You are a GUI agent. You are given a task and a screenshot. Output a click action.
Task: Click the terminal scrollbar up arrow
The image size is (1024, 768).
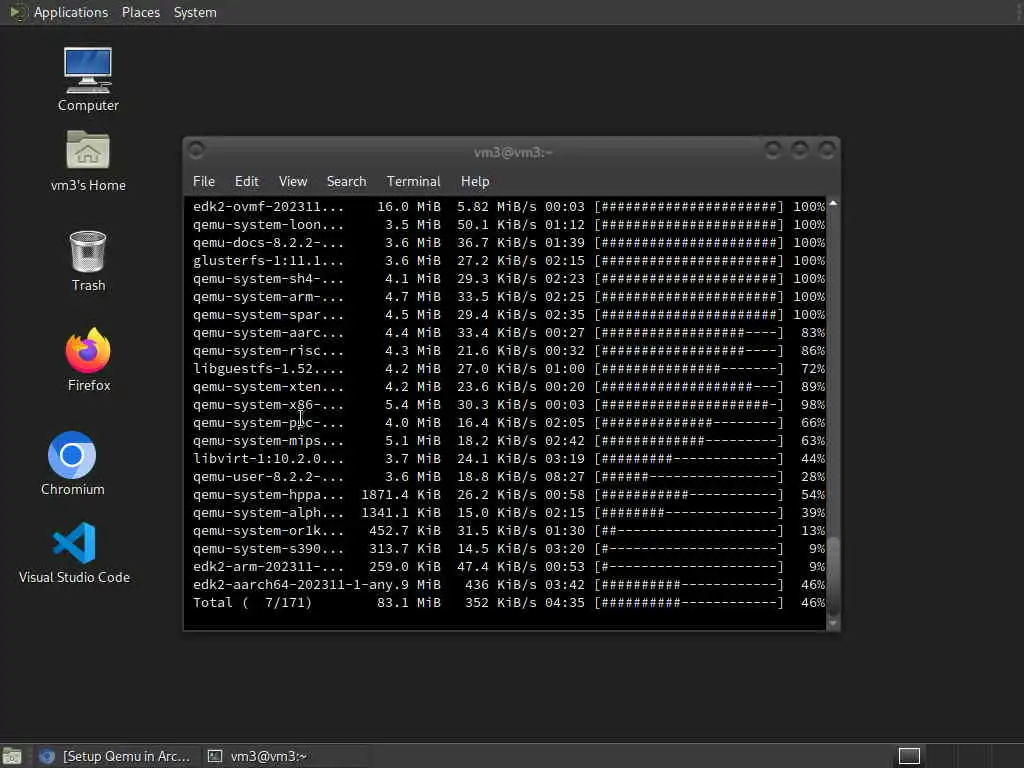[x=833, y=204]
